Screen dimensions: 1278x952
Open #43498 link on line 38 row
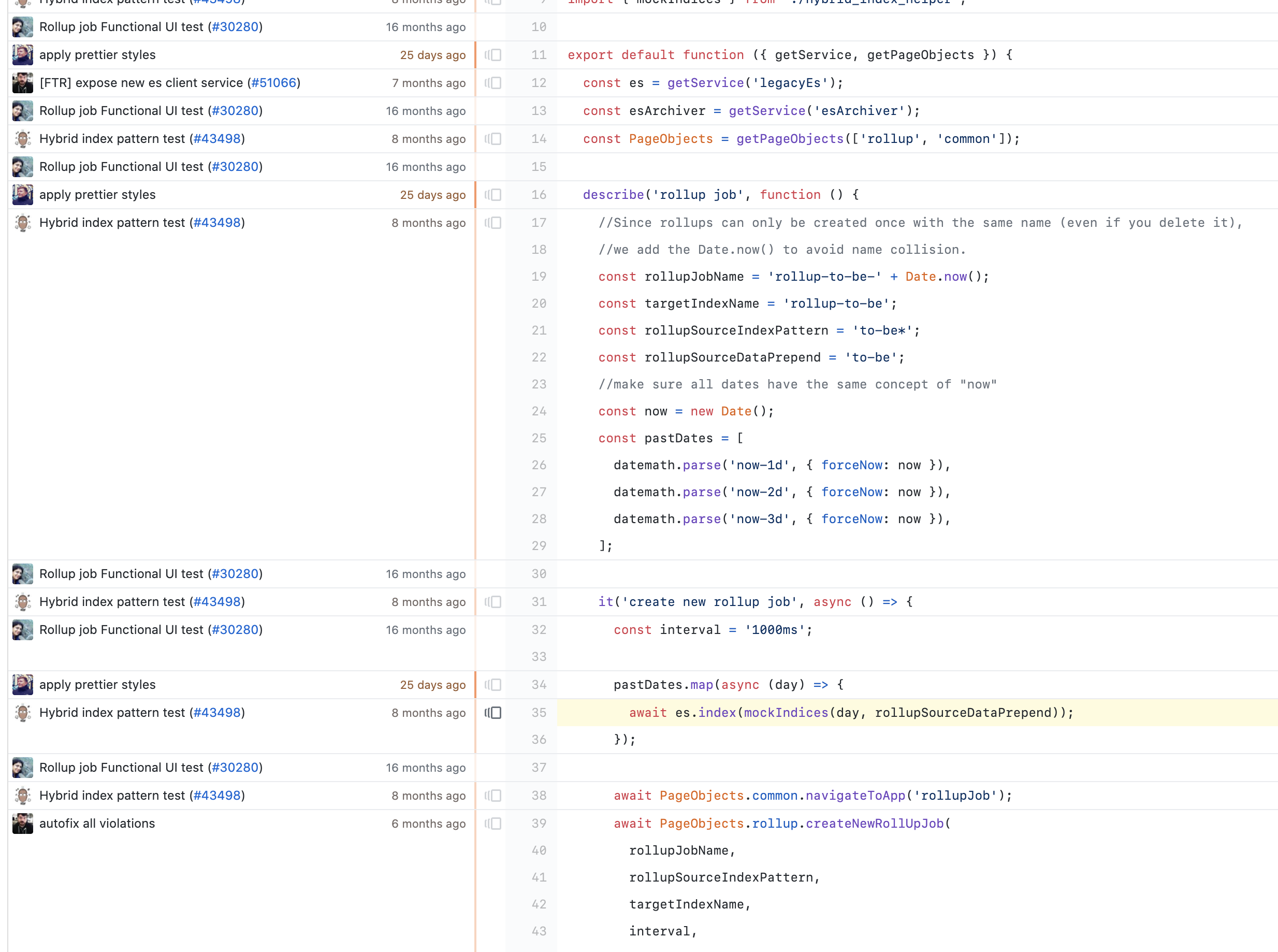click(217, 795)
